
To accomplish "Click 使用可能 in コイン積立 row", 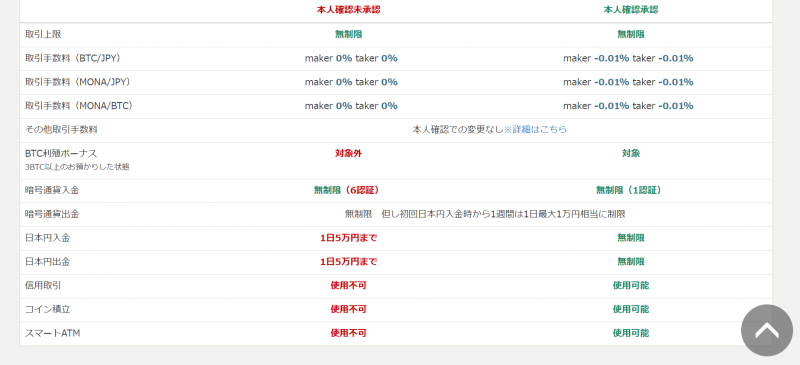I will click(x=631, y=309).
